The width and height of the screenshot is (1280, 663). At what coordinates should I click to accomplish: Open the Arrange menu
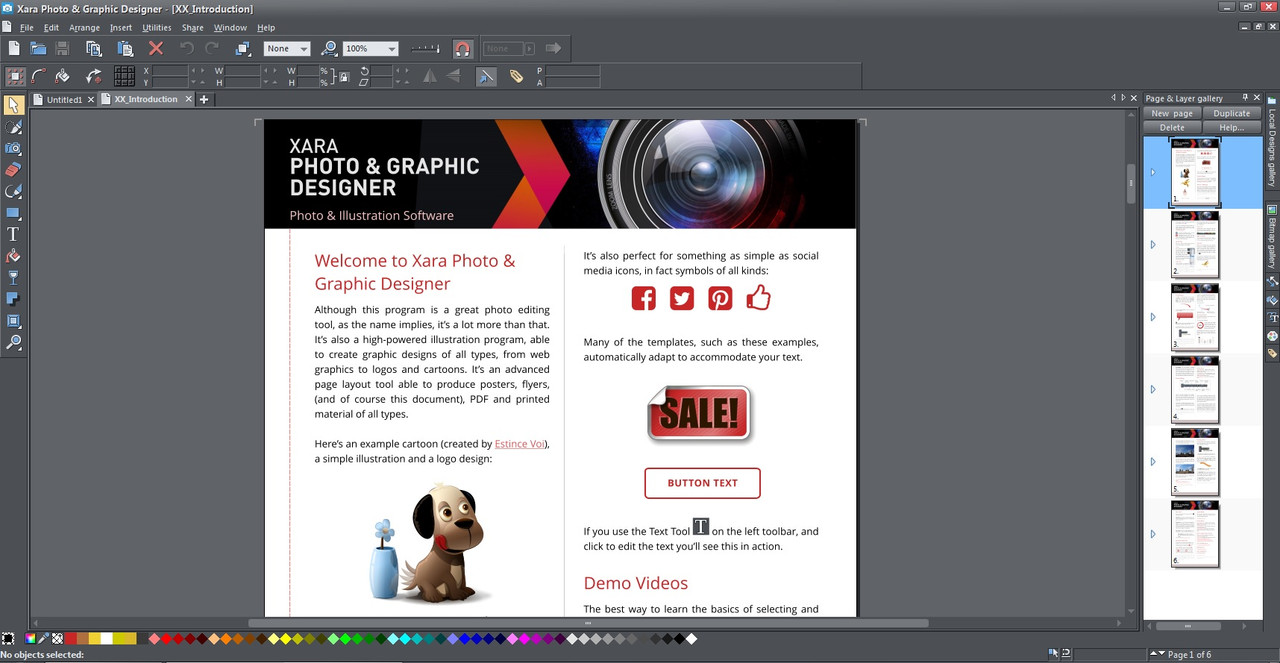tap(84, 28)
